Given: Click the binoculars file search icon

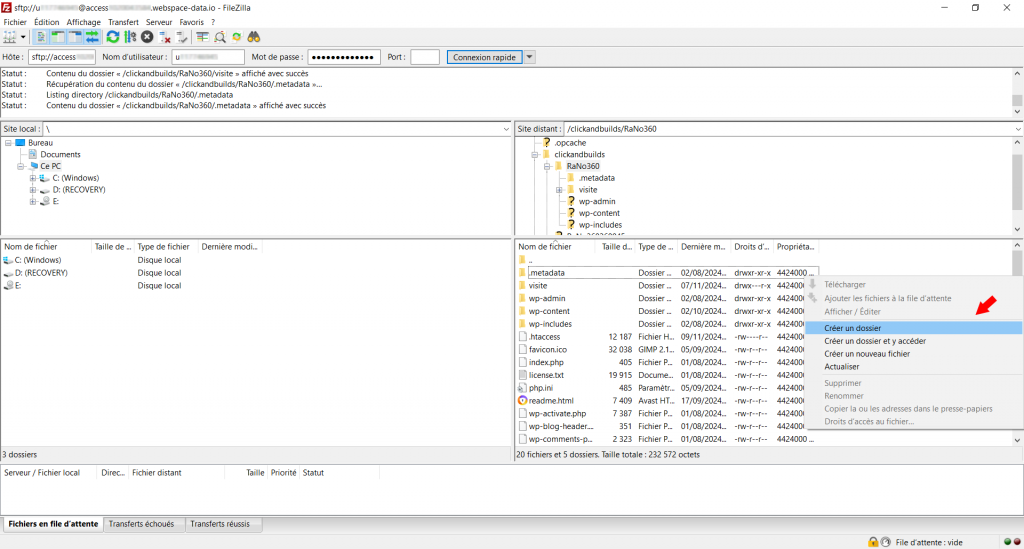Looking at the screenshot, I should click(x=254, y=37).
